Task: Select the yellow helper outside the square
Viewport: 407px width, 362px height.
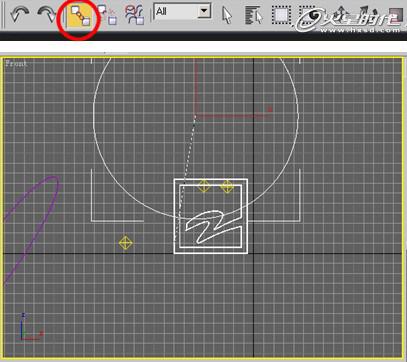Action: (x=126, y=243)
